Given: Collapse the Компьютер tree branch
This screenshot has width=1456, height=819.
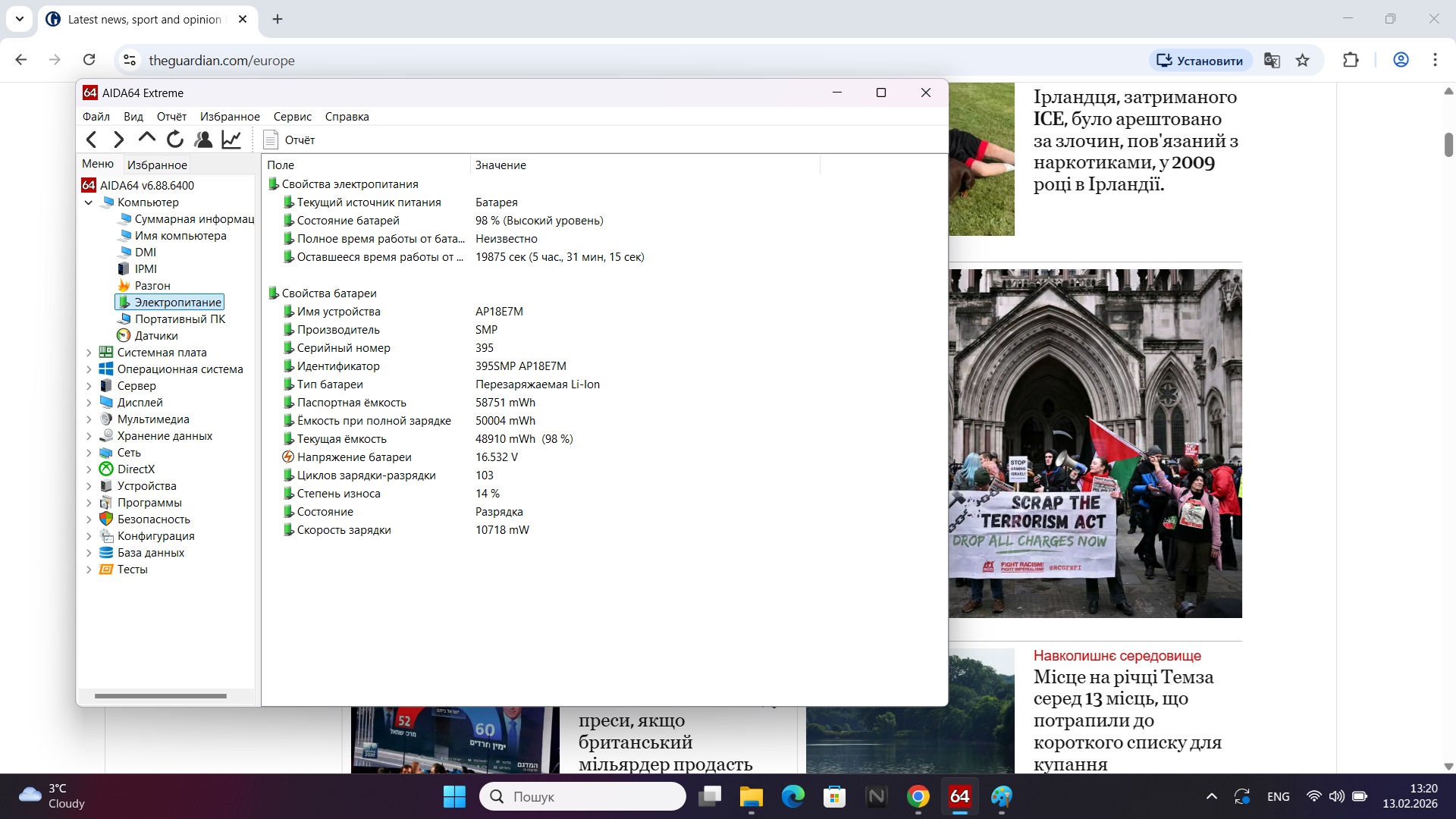Looking at the screenshot, I should coord(89,202).
